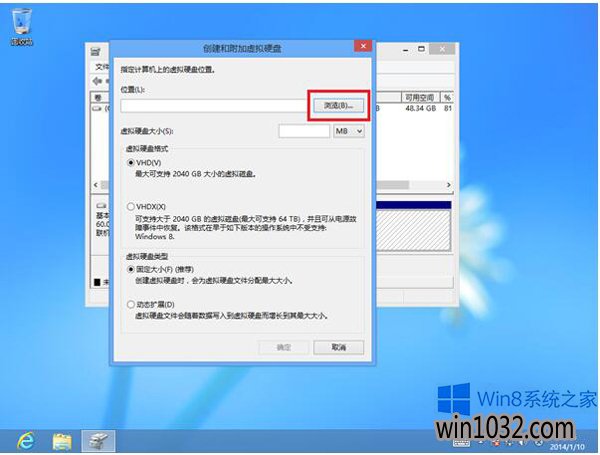Close the create virtual hard disk dialog

point(359,46)
